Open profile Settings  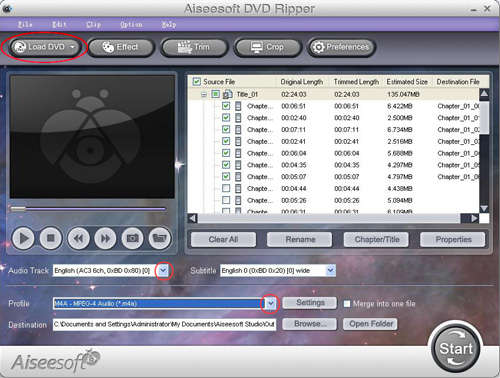pyautogui.click(x=310, y=303)
